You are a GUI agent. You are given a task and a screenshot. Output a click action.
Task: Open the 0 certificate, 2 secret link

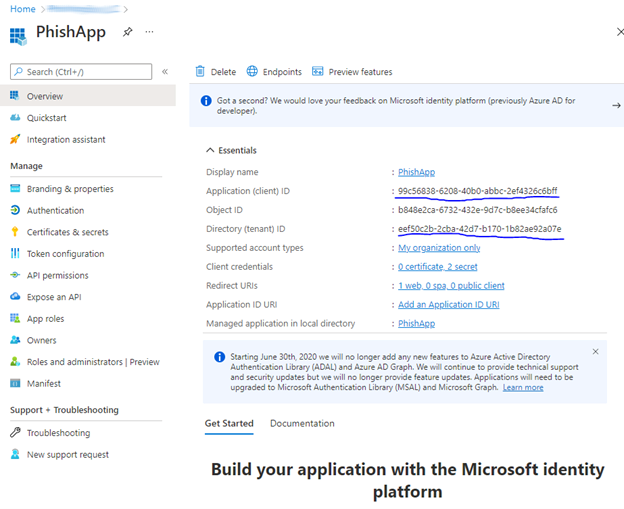pos(437,267)
